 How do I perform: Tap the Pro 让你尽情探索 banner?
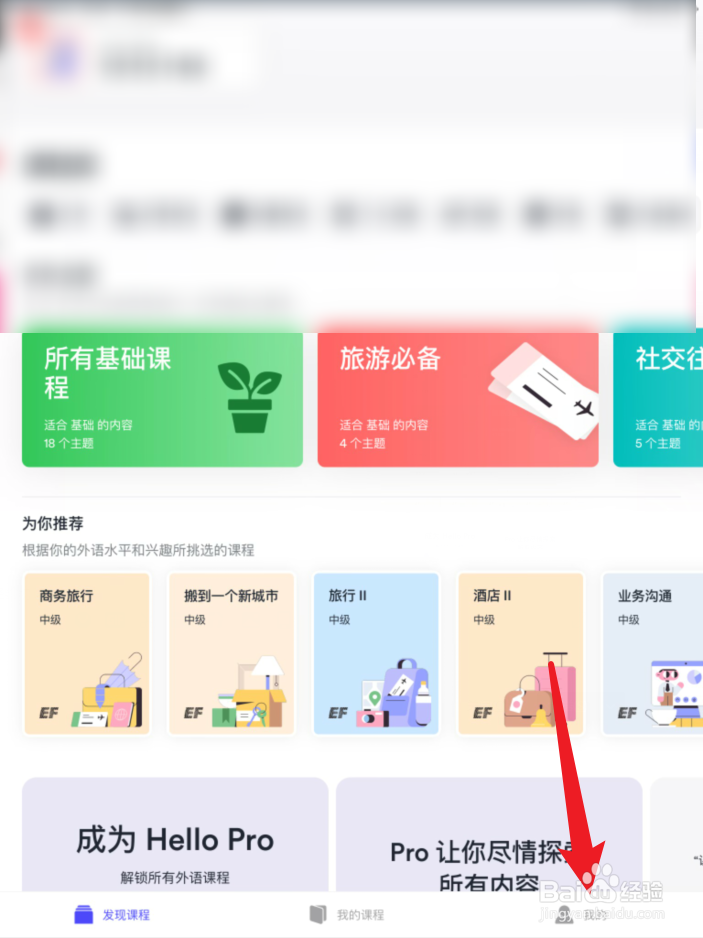[x=489, y=835]
